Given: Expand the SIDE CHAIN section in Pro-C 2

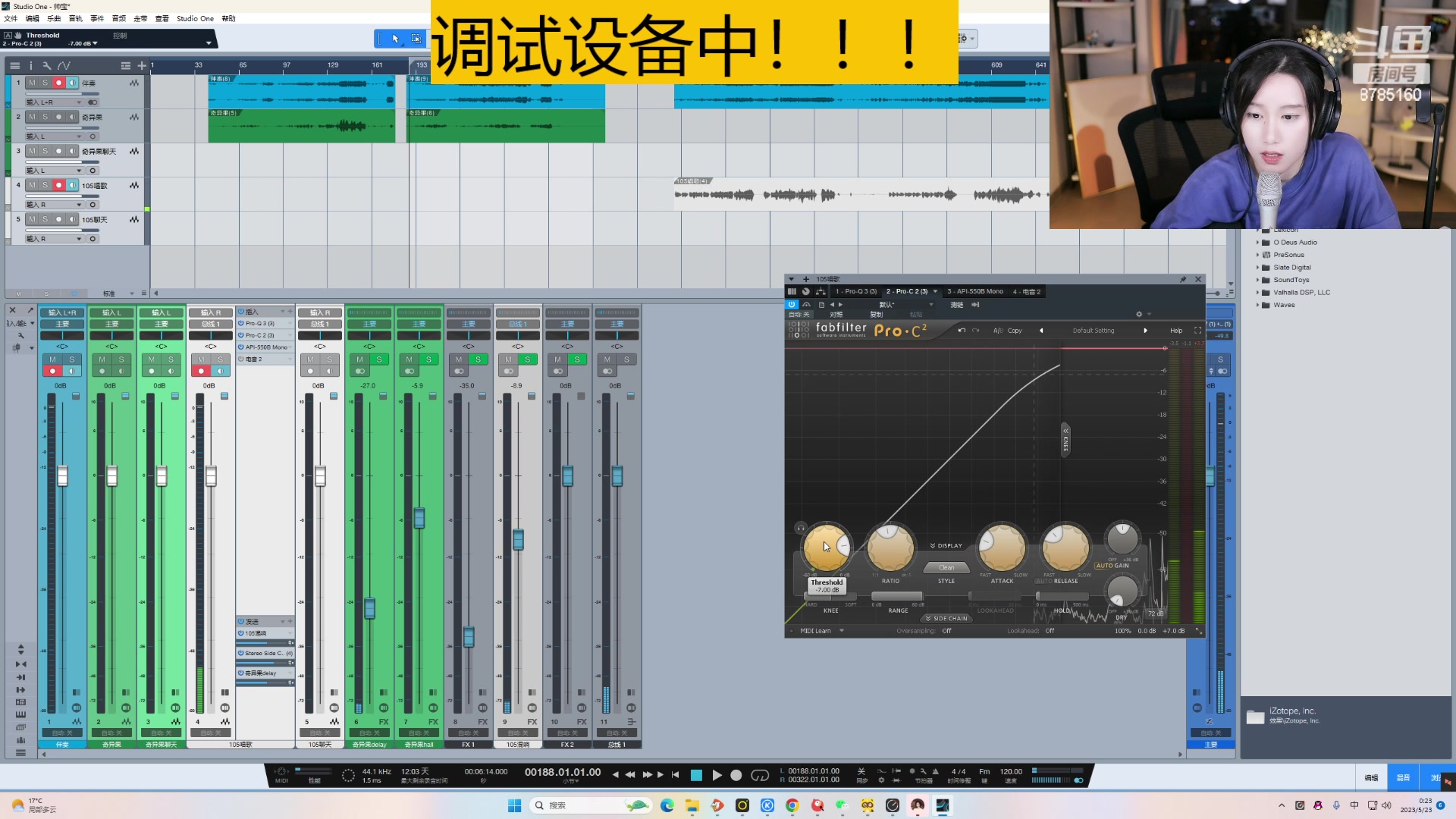Looking at the screenshot, I should point(946,619).
